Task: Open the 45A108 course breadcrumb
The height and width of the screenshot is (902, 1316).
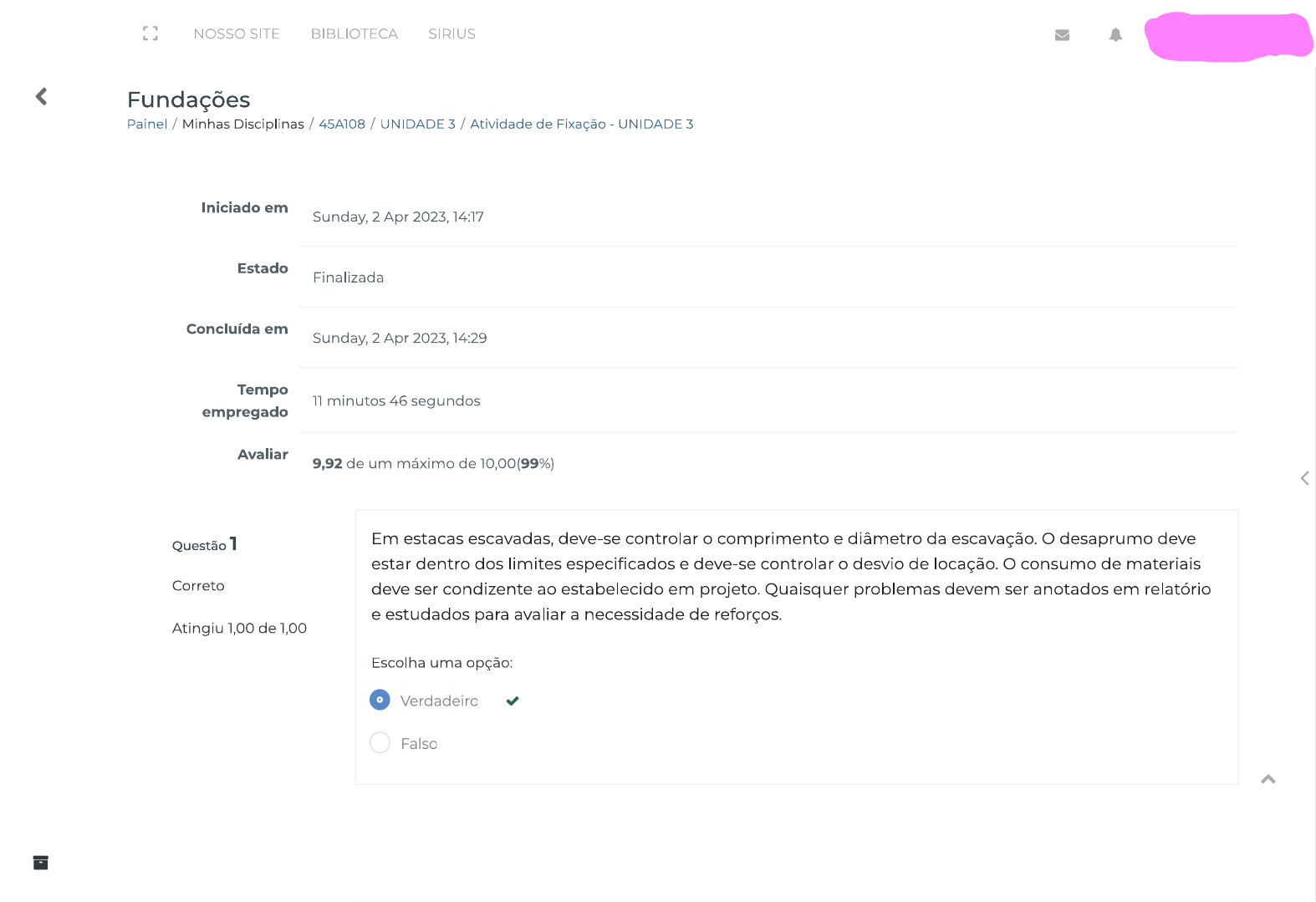Action: [x=342, y=124]
